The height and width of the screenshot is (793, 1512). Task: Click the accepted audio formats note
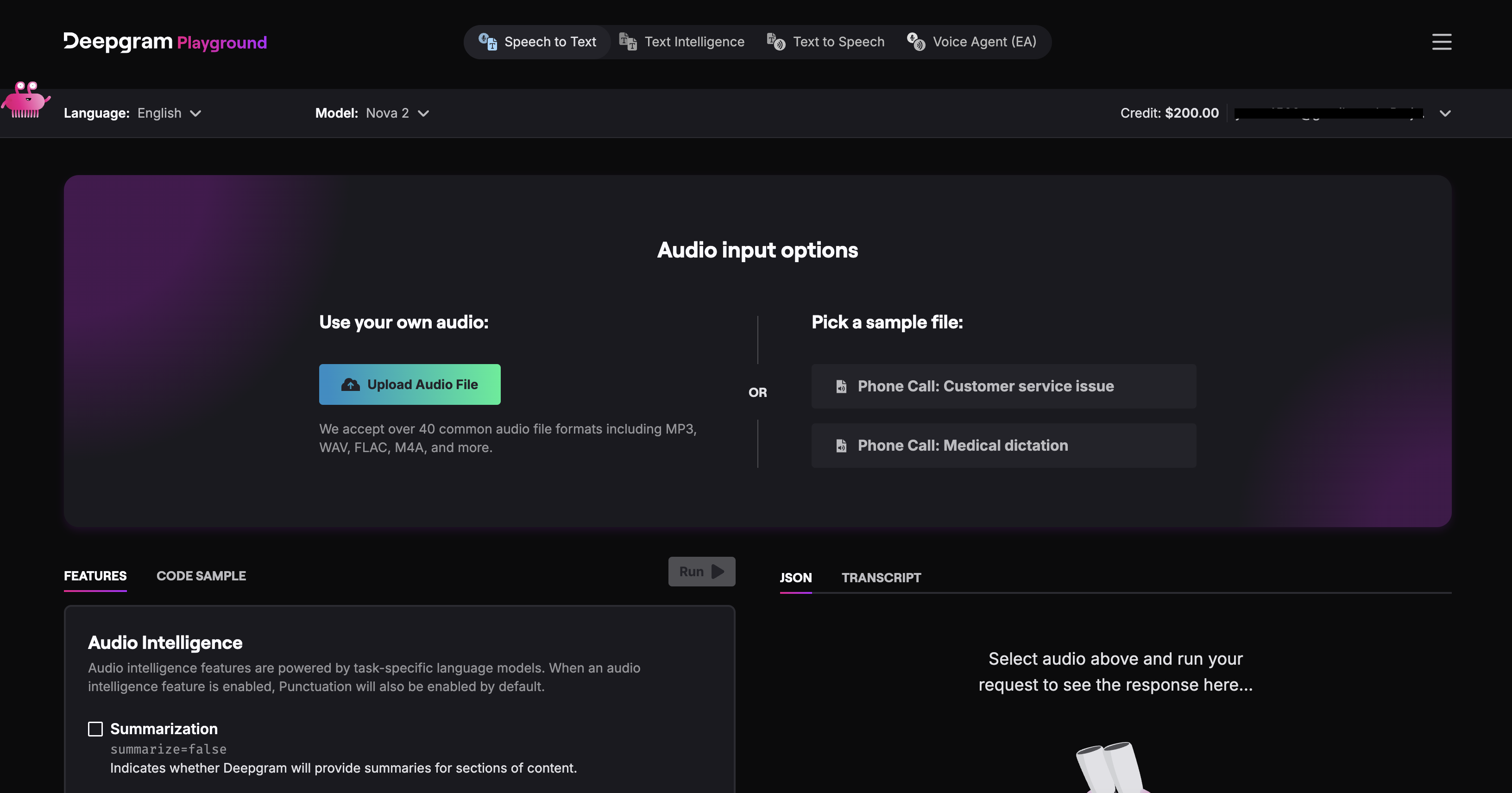pyautogui.click(x=508, y=439)
